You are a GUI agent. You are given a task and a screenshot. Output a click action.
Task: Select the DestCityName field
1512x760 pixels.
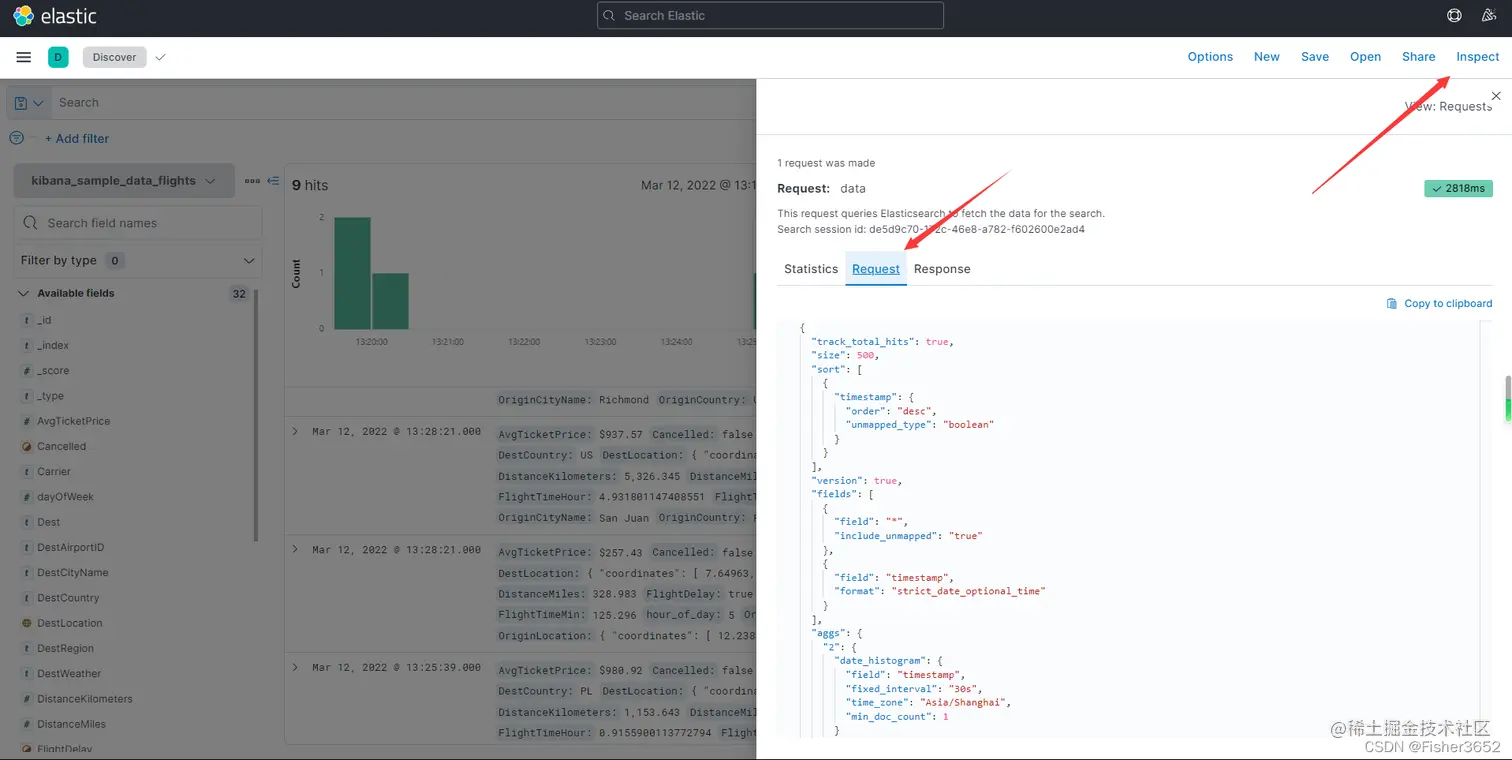point(73,573)
